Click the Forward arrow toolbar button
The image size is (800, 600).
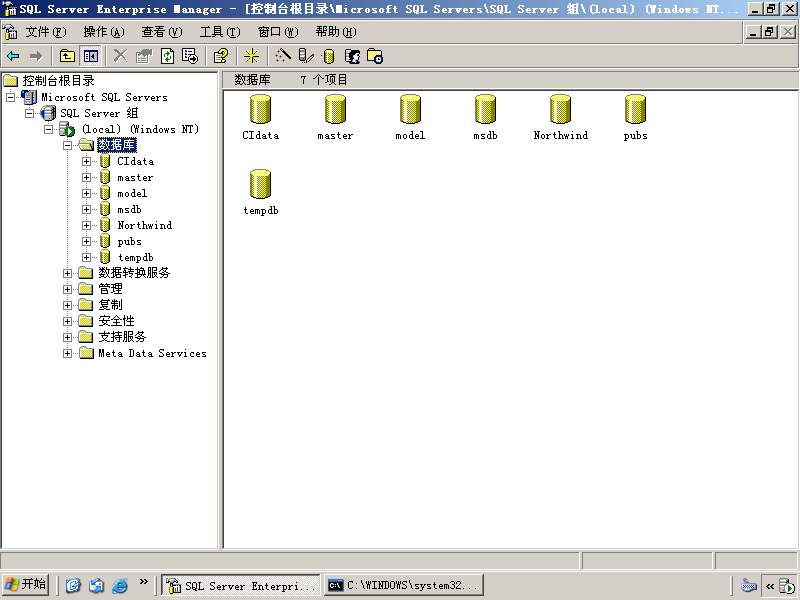[x=36, y=56]
